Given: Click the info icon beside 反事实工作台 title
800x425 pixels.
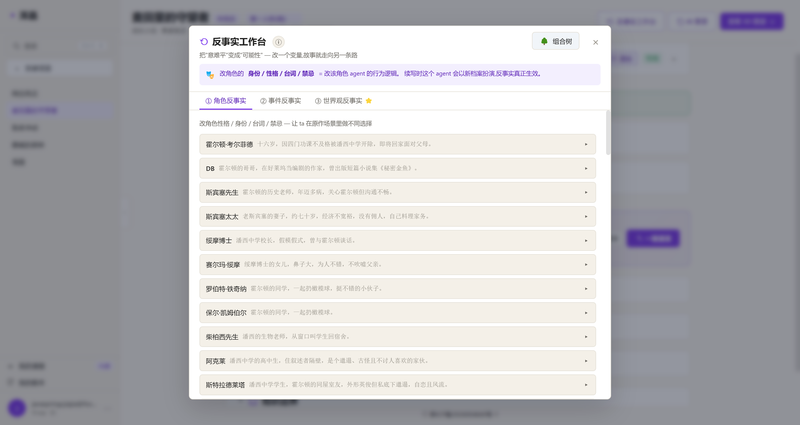Looking at the screenshot, I should [279, 42].
